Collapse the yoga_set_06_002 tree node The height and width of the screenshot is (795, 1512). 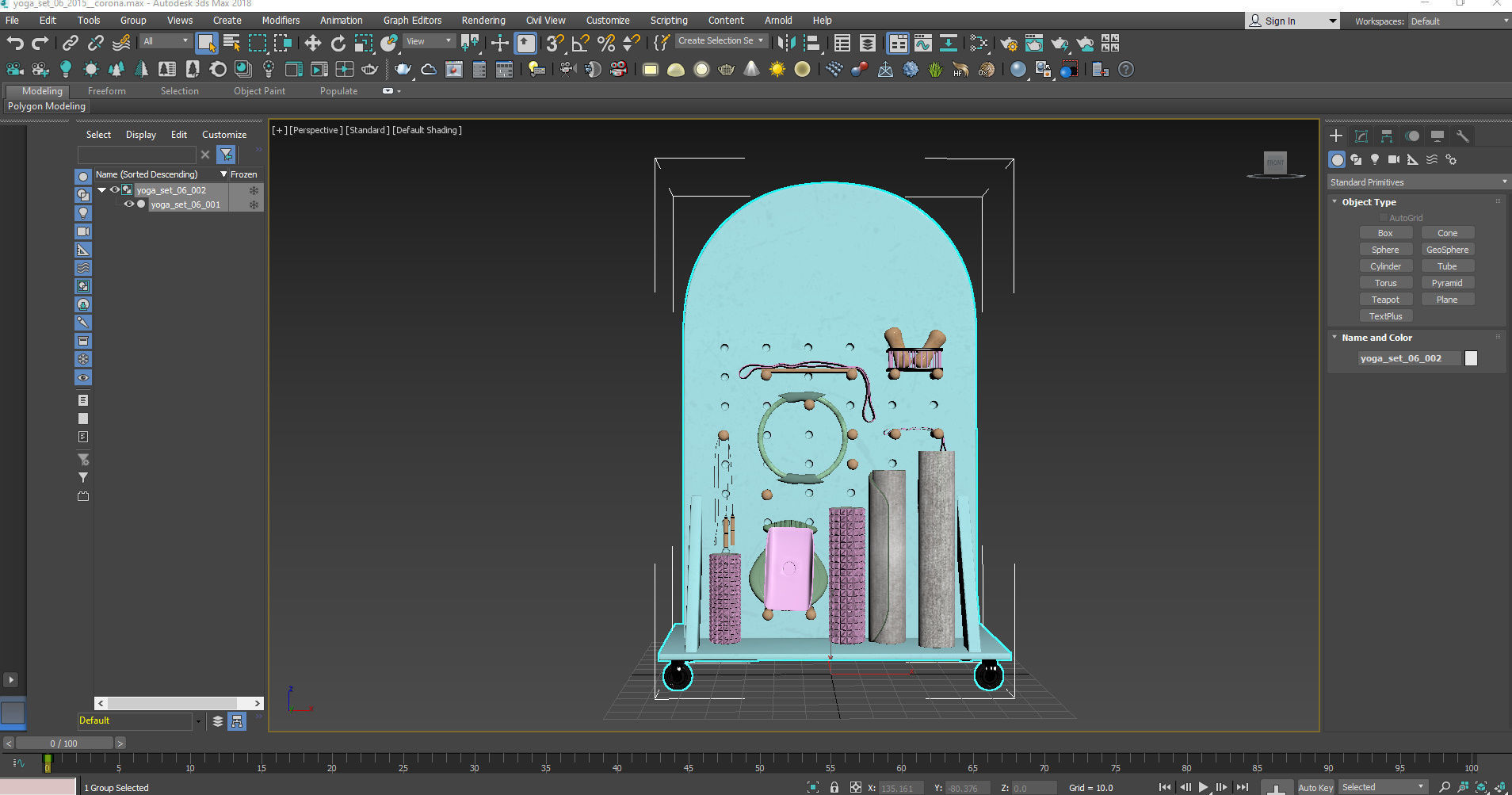click(x=102, y=190)
